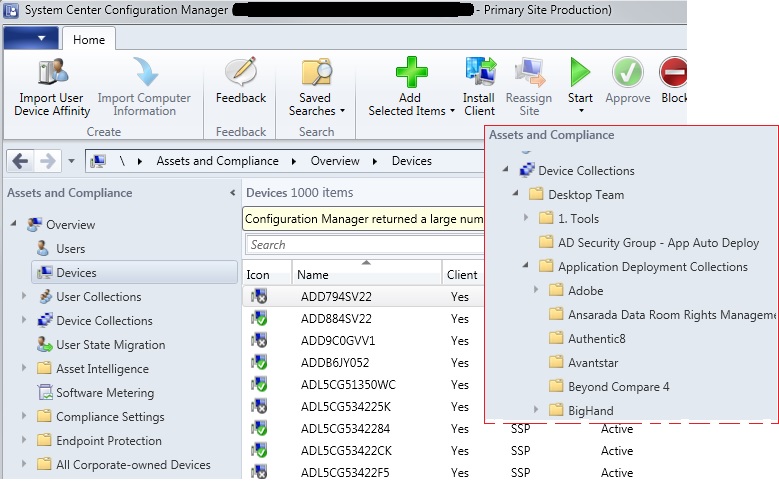Expand the Compliance Settings node
Image resolution: width=779 pixels, height=482 pixels.
[23, 416]
